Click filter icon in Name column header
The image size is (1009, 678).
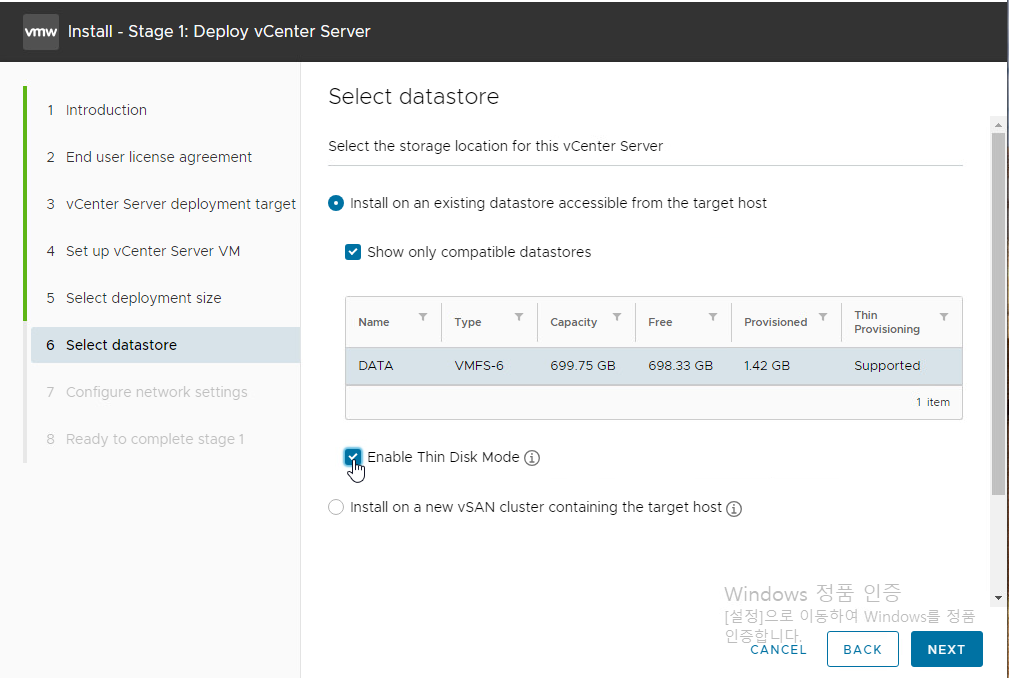(x=423, y=317)
